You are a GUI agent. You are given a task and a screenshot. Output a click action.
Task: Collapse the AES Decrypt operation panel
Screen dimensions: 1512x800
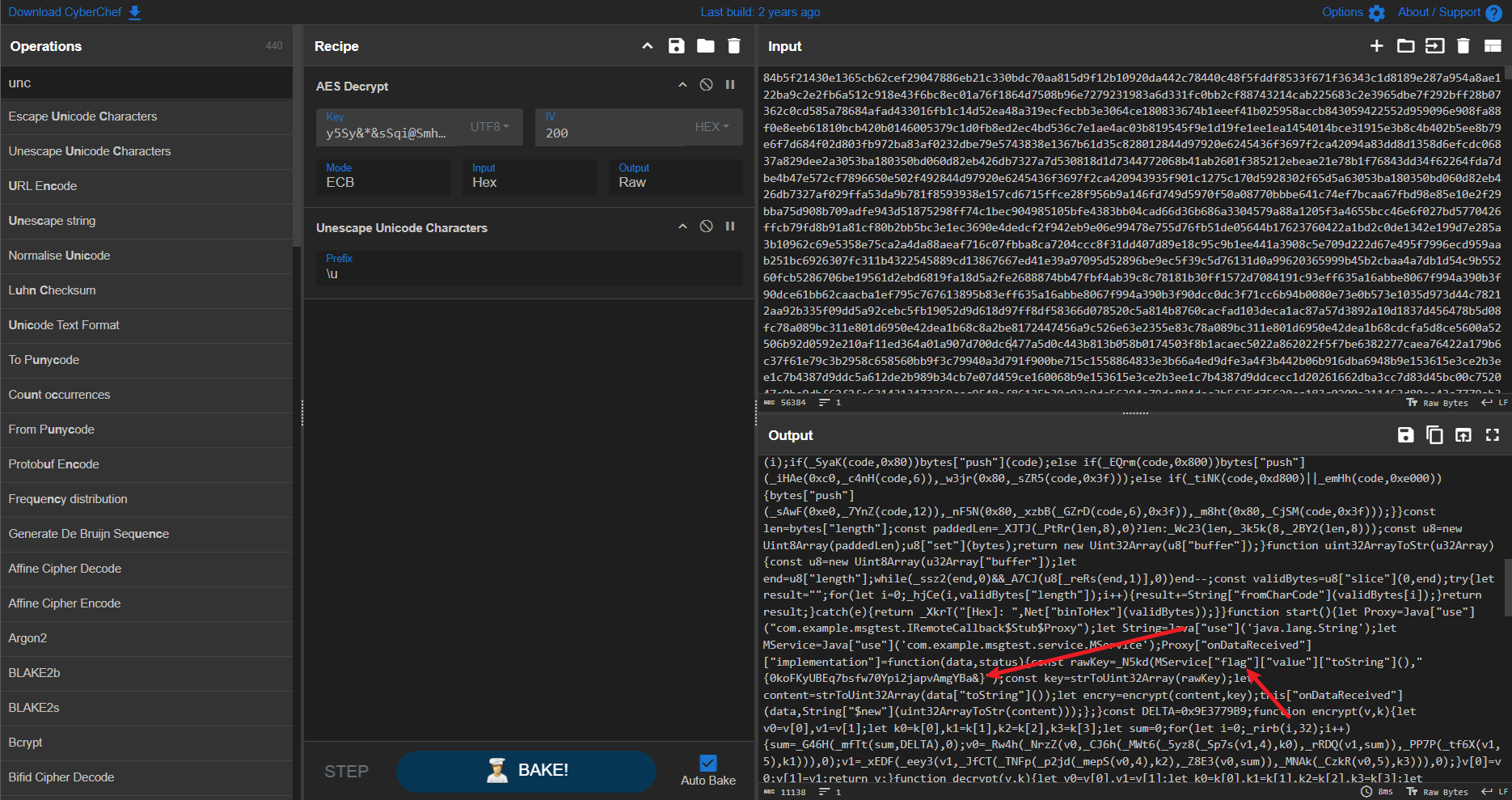click(682, 85)
